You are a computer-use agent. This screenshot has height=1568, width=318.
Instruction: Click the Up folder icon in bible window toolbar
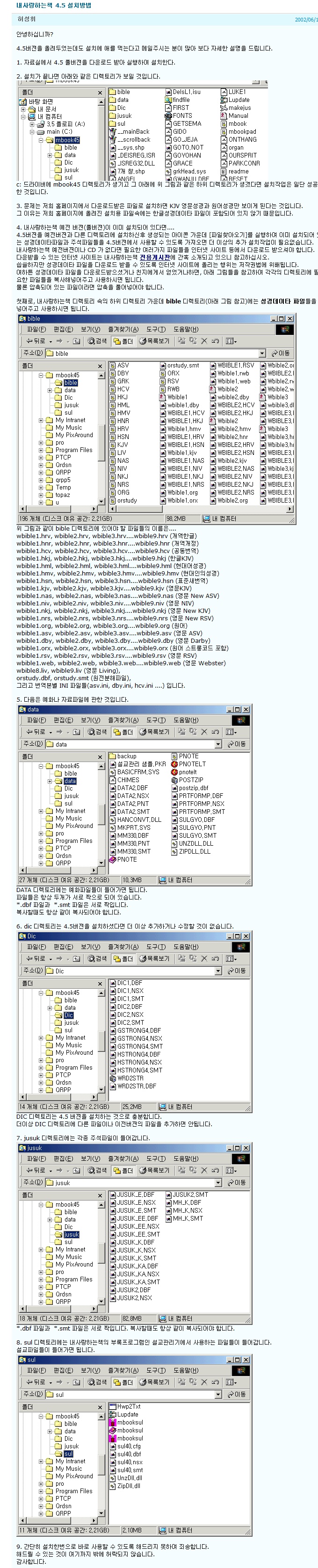coord(76,341)
